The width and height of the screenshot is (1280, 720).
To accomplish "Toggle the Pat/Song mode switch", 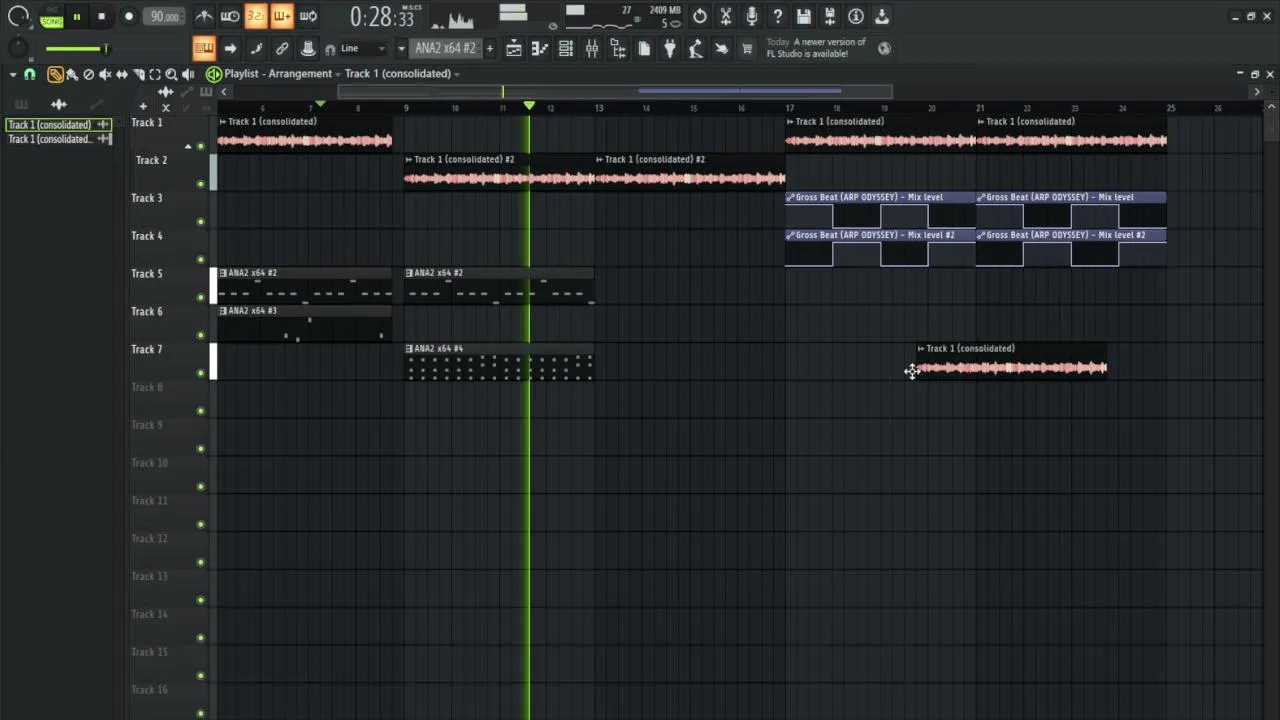I will click(51, 16).
